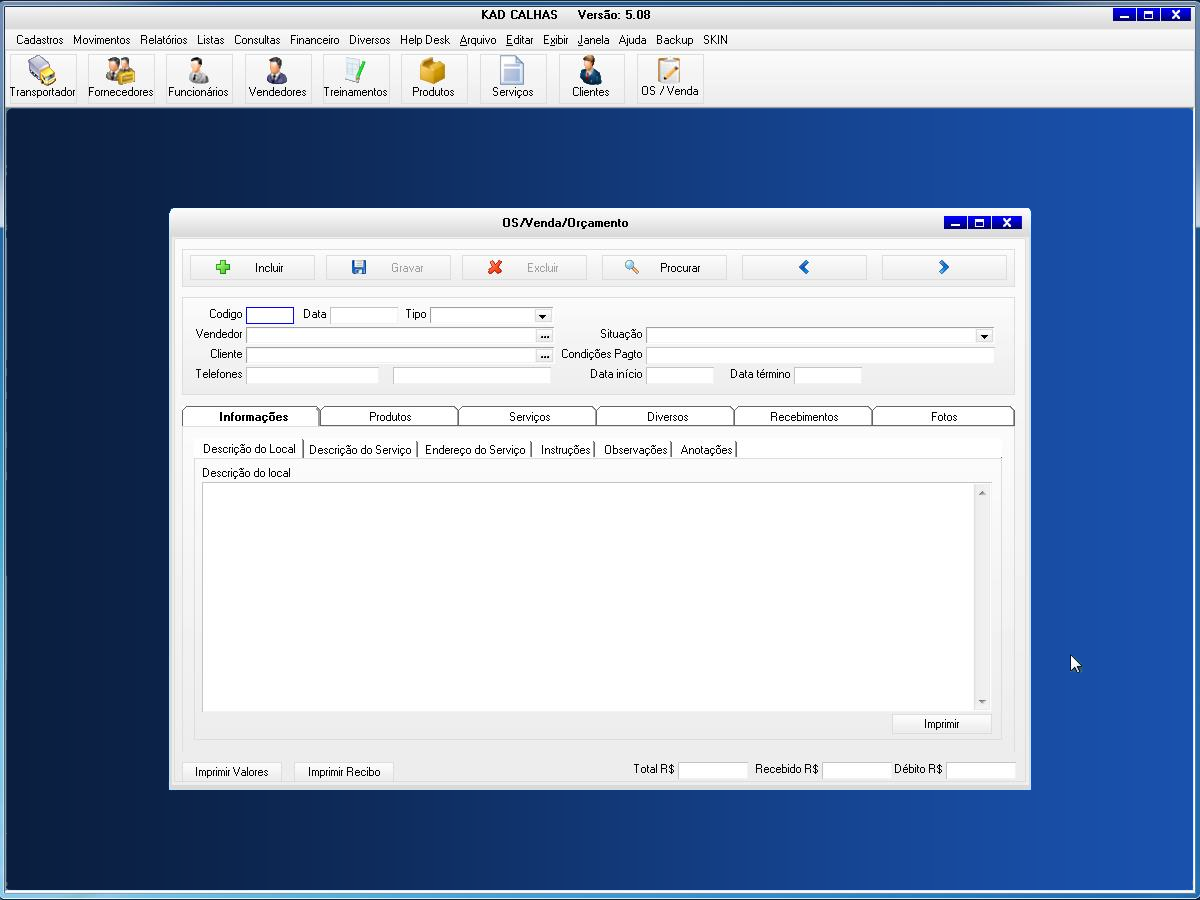
Task: Click the text area scrollbar up arrow
Action: (x=982, y=493)
